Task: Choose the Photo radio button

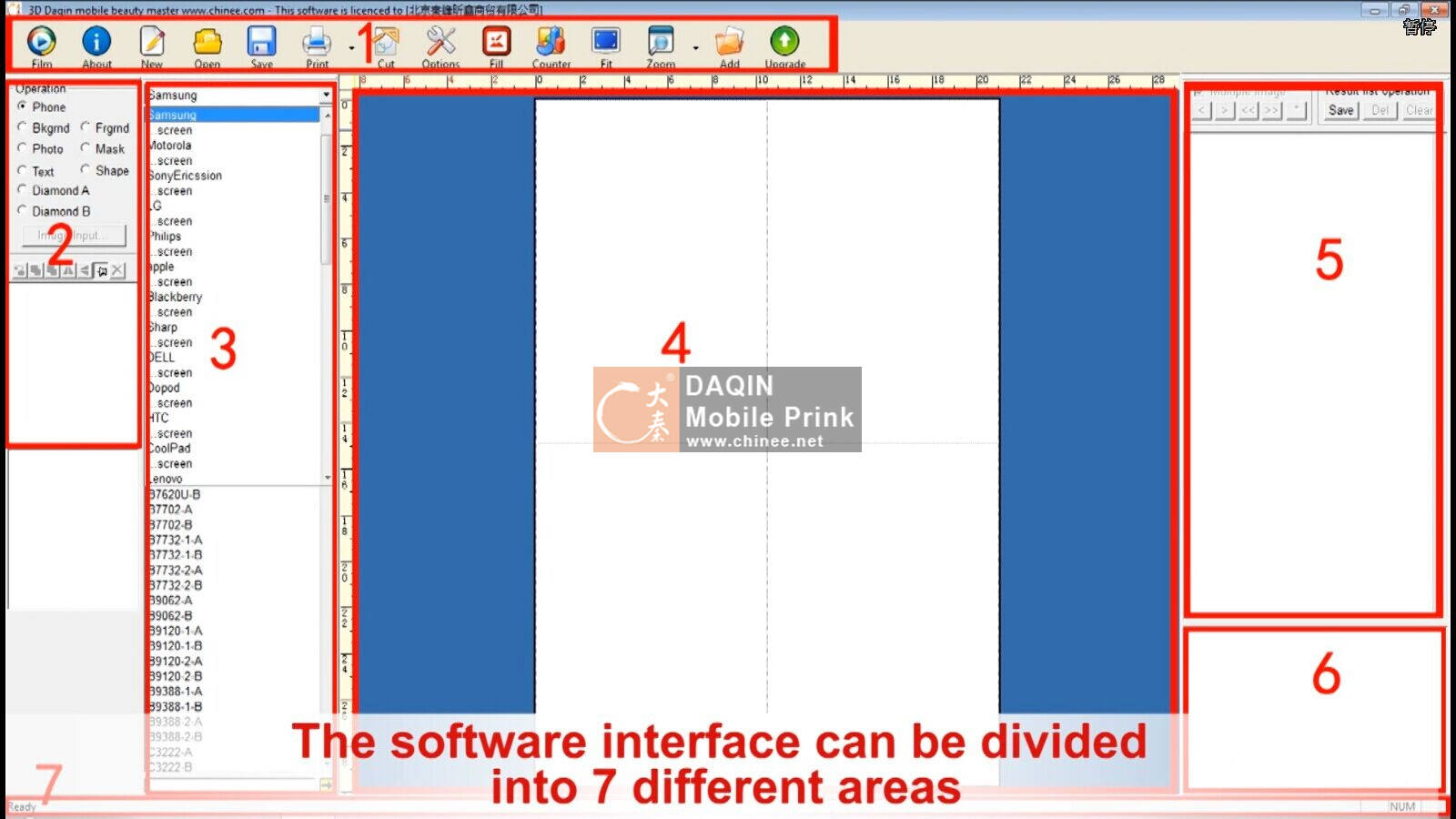Action: [22, 147]
